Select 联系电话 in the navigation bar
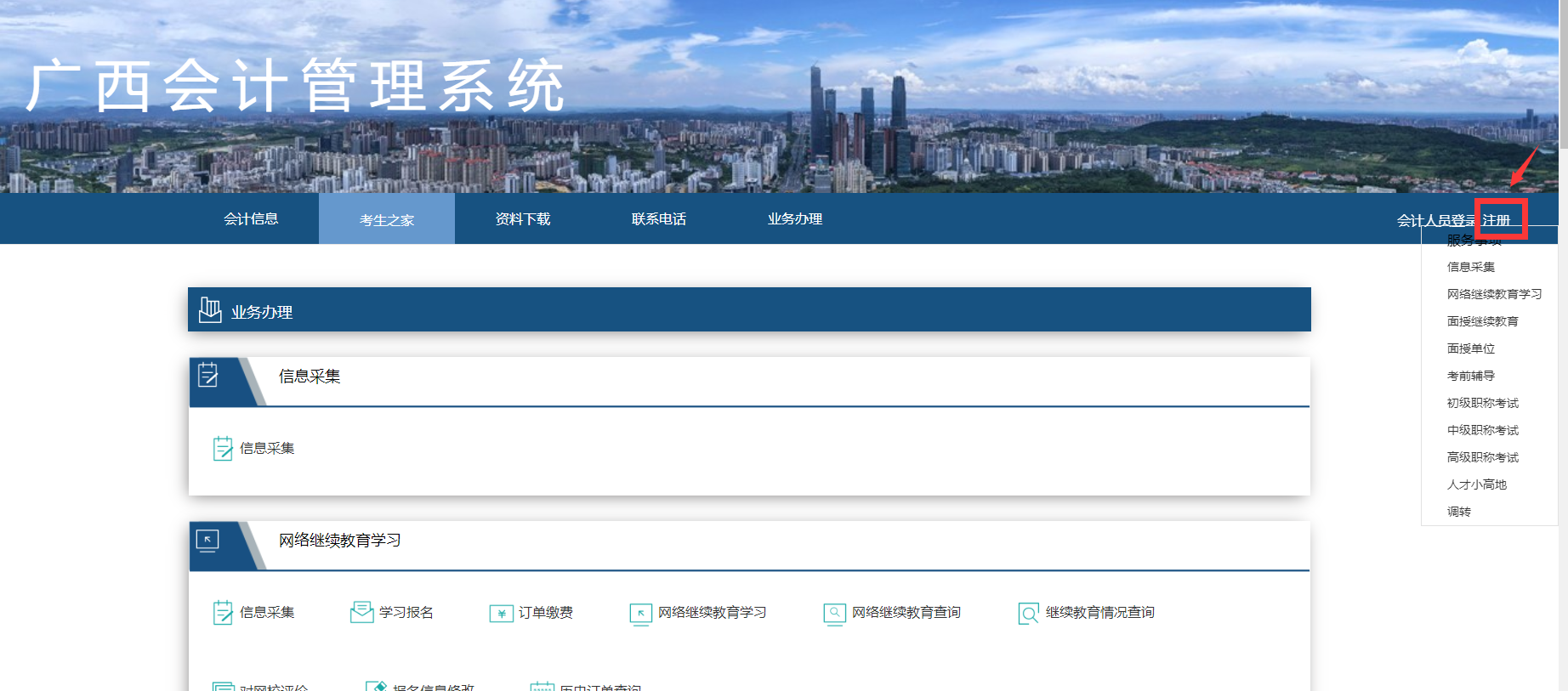1568x691 pixels. click(x=659, y=218)
